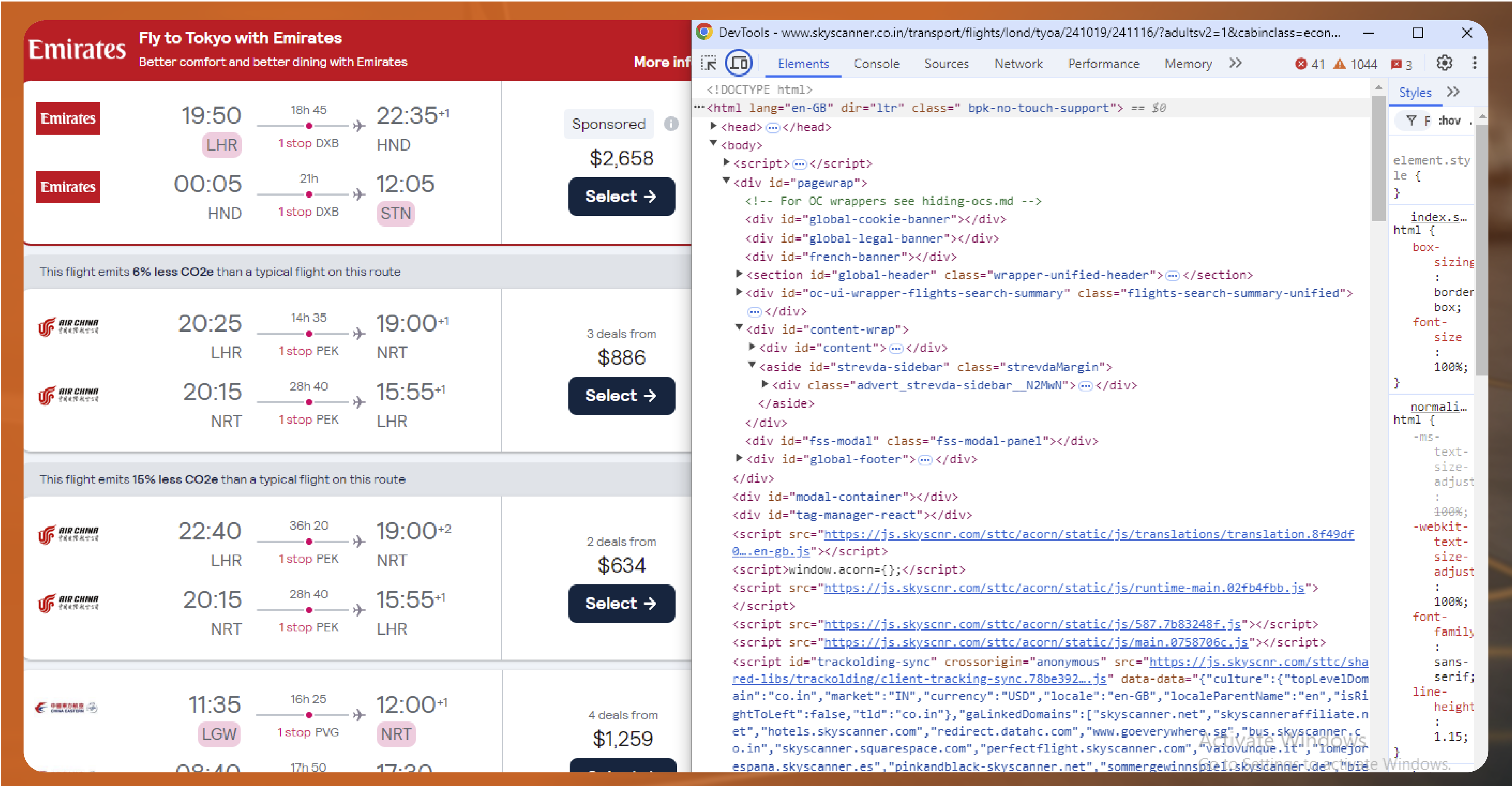
Task: Click the red errors count 41
Action: point(1310,64)
